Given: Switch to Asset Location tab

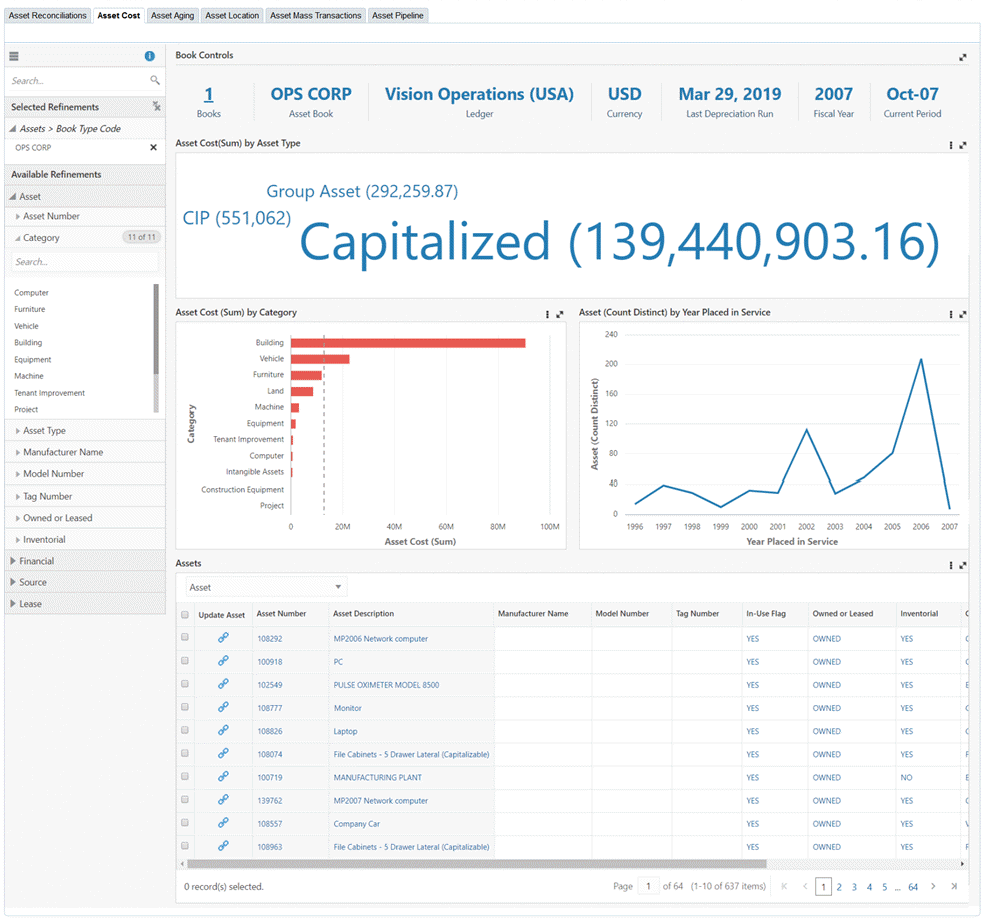Looking at the screenshot, I should (232, 15).
